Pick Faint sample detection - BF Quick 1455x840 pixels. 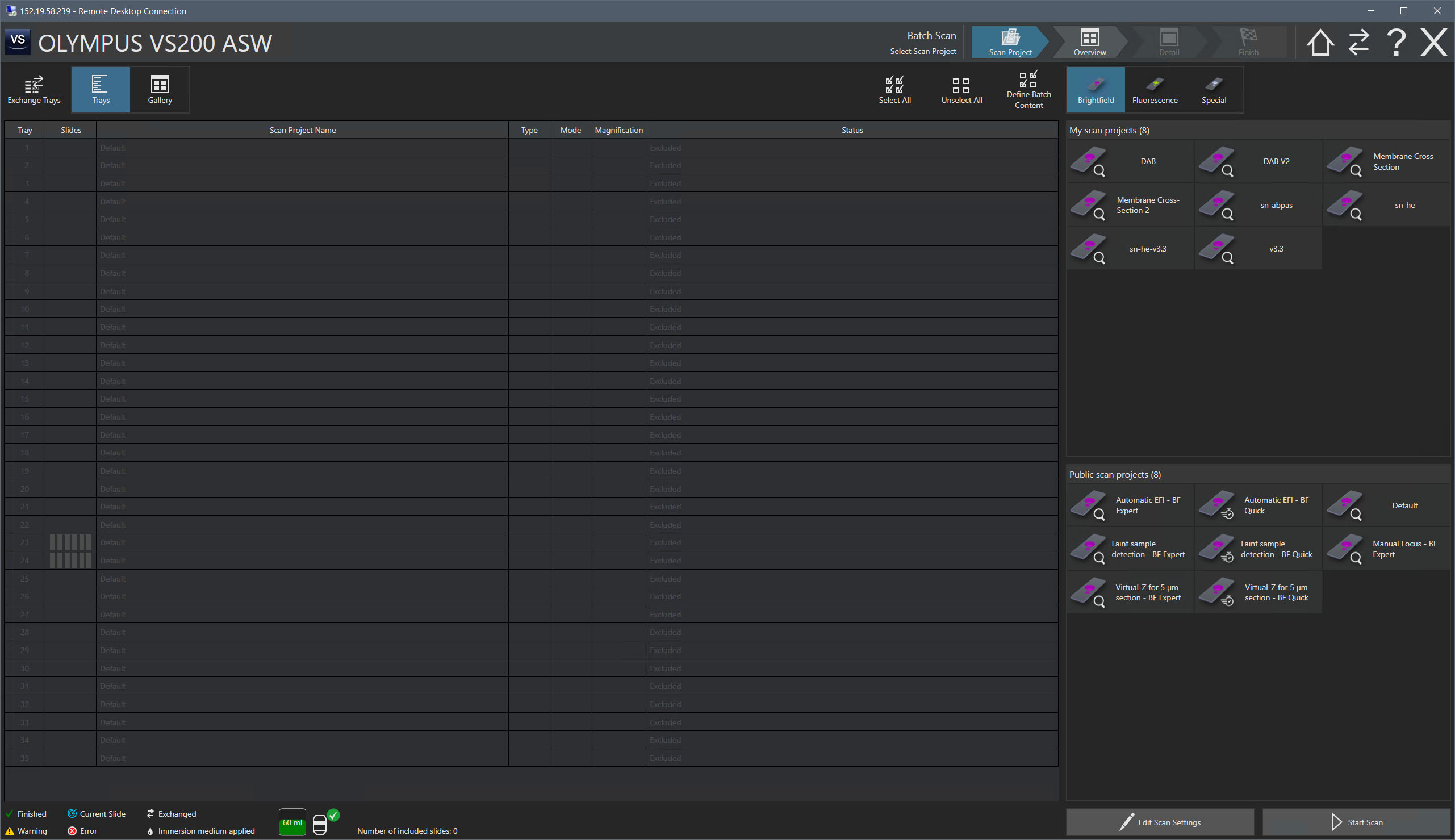[1259, 549]
